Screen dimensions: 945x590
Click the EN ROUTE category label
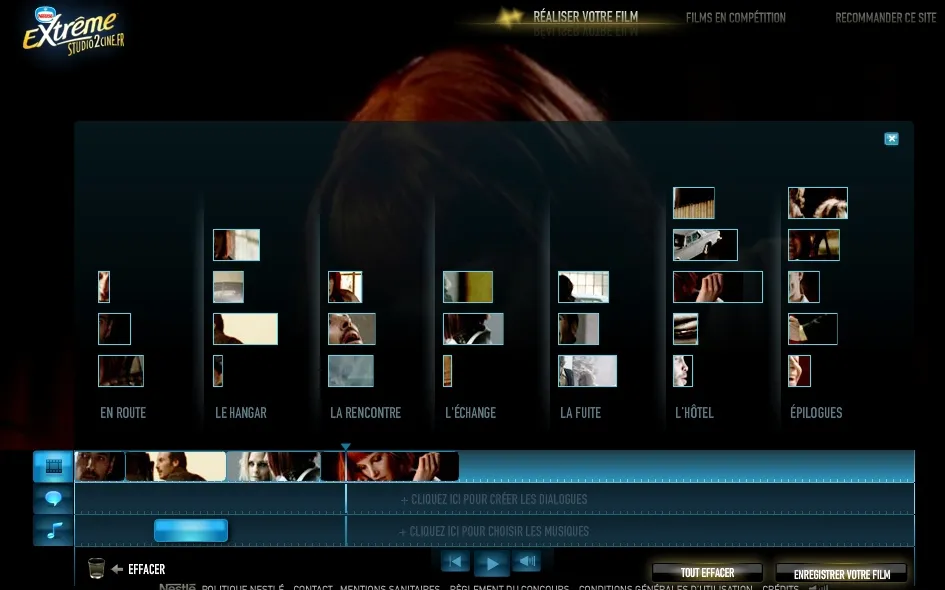(x=123, y=413)
